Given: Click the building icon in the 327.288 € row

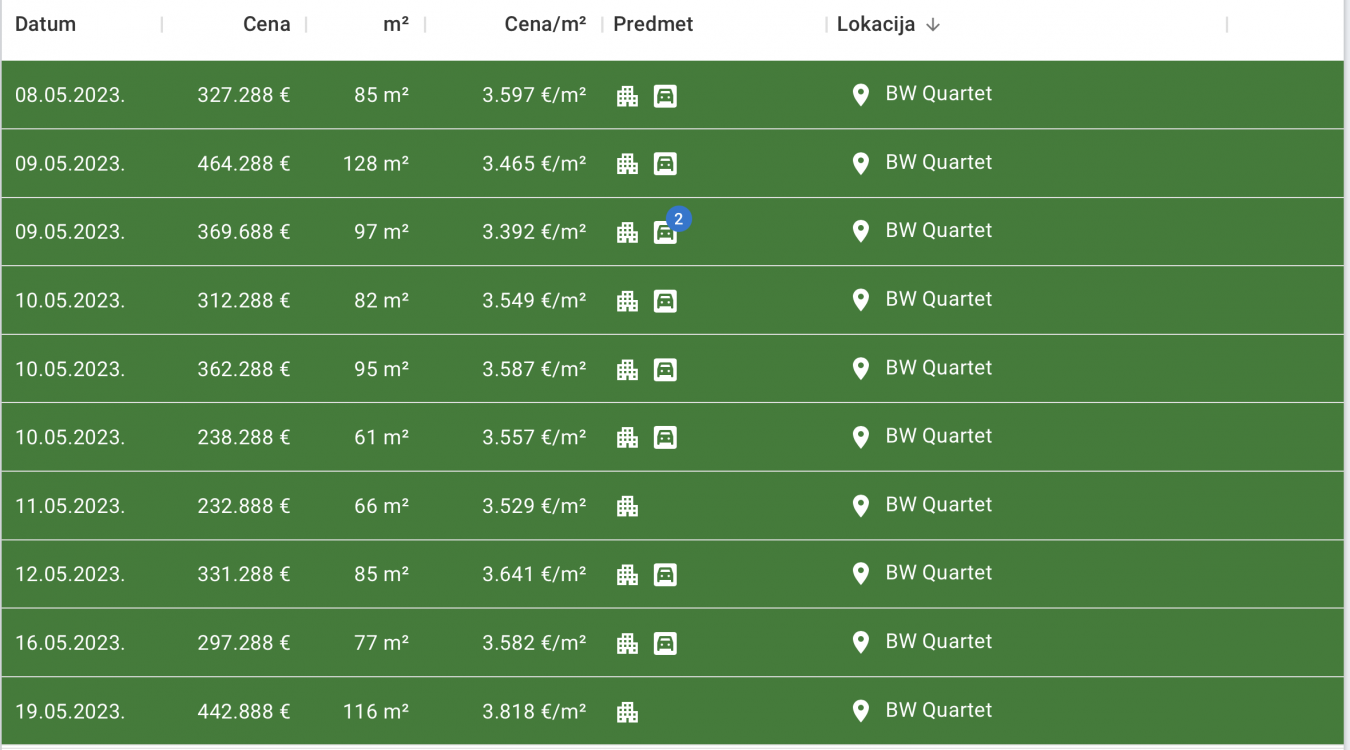Looking at the screenshot, I should (627, 96).
